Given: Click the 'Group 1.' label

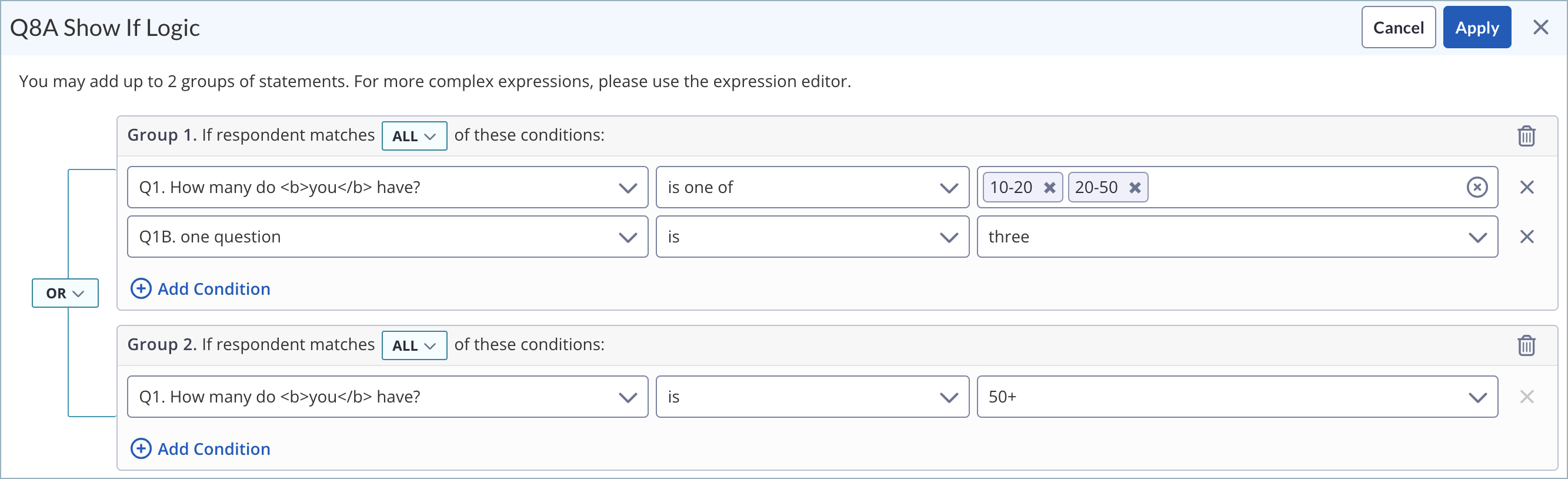Looking at the screenshot, I should point(162,135).
